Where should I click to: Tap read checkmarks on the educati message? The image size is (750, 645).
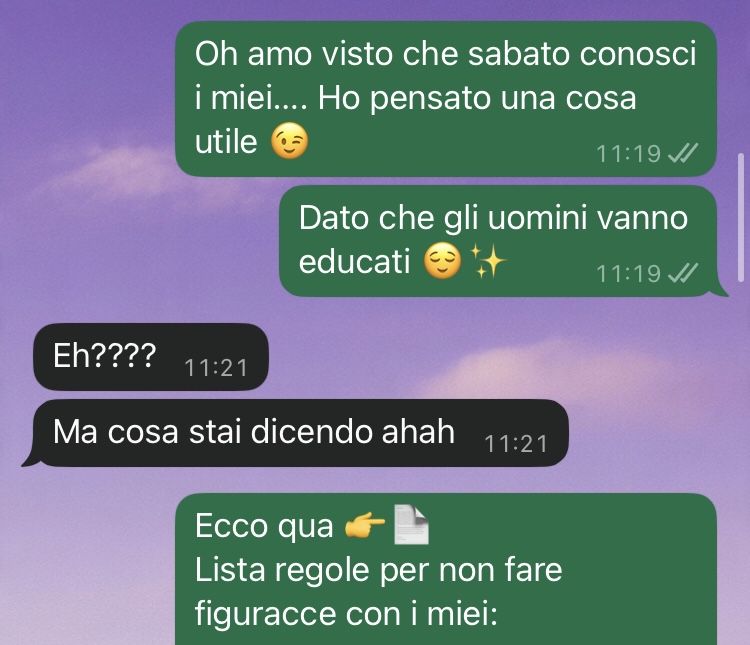coord(683,274)
